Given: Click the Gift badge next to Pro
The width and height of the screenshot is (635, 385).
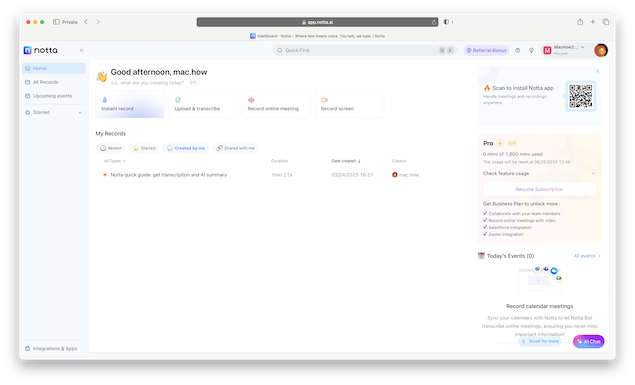Looking at the screenshot, I should tap(512, 143).
